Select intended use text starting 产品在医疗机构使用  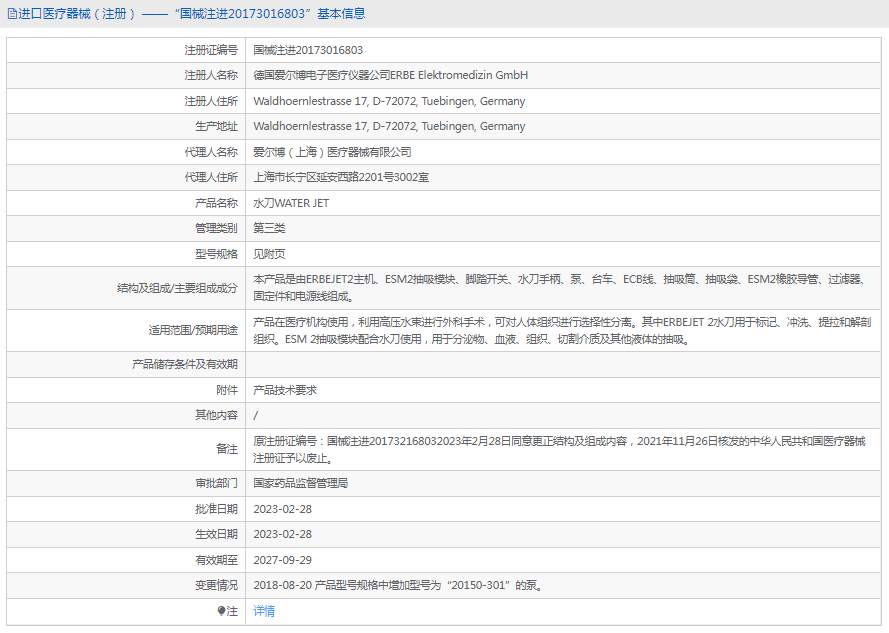click(562, 331)
